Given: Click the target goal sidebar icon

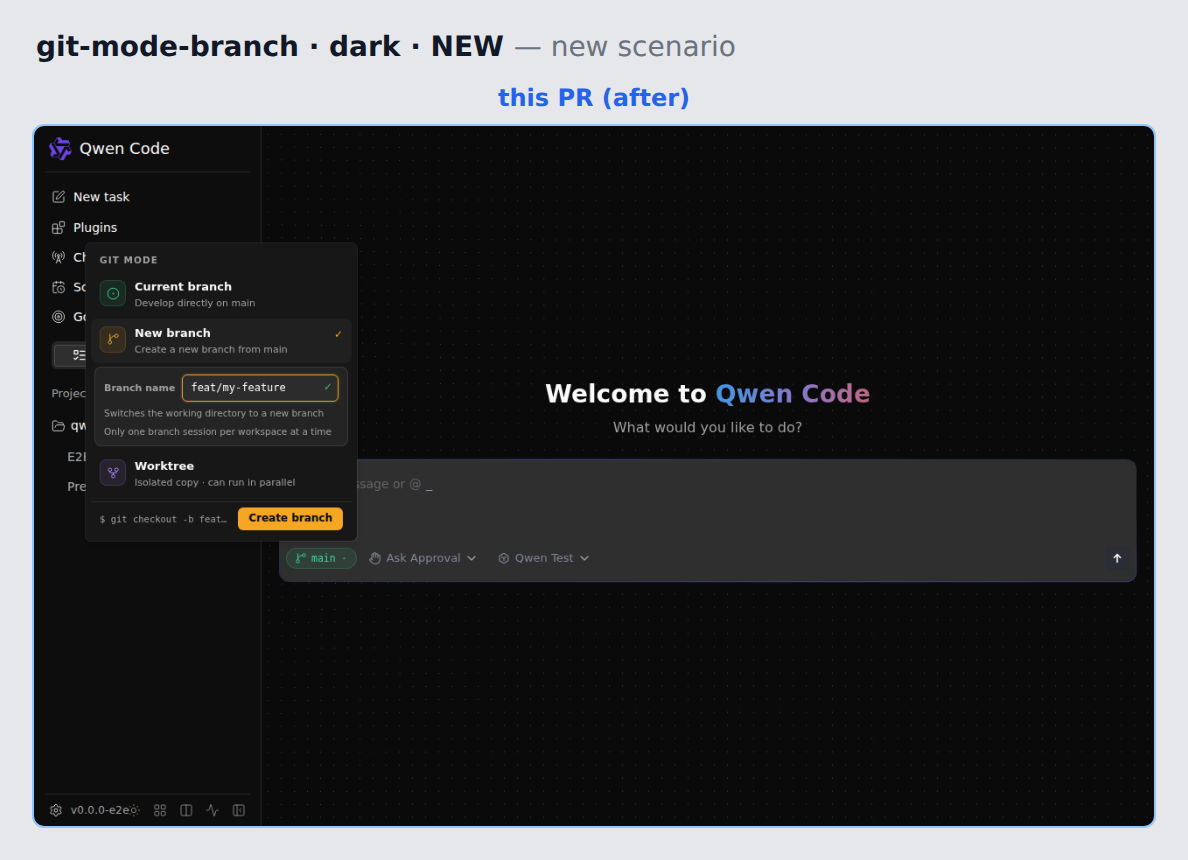Looking at the screenshot, I should 58,317.
